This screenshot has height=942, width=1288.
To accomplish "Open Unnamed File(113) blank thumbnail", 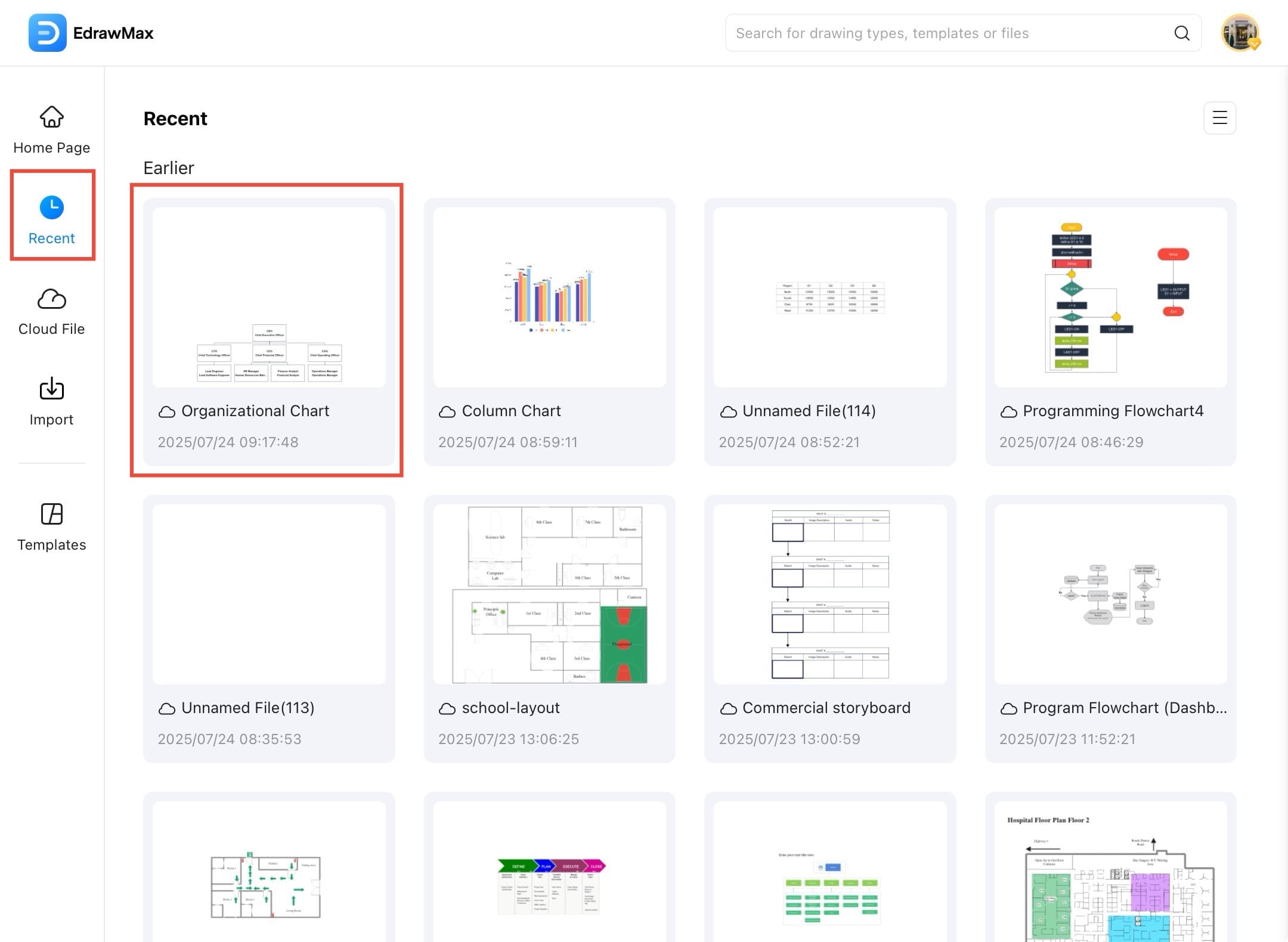I will pyautogui.click(x=269, y=594).
